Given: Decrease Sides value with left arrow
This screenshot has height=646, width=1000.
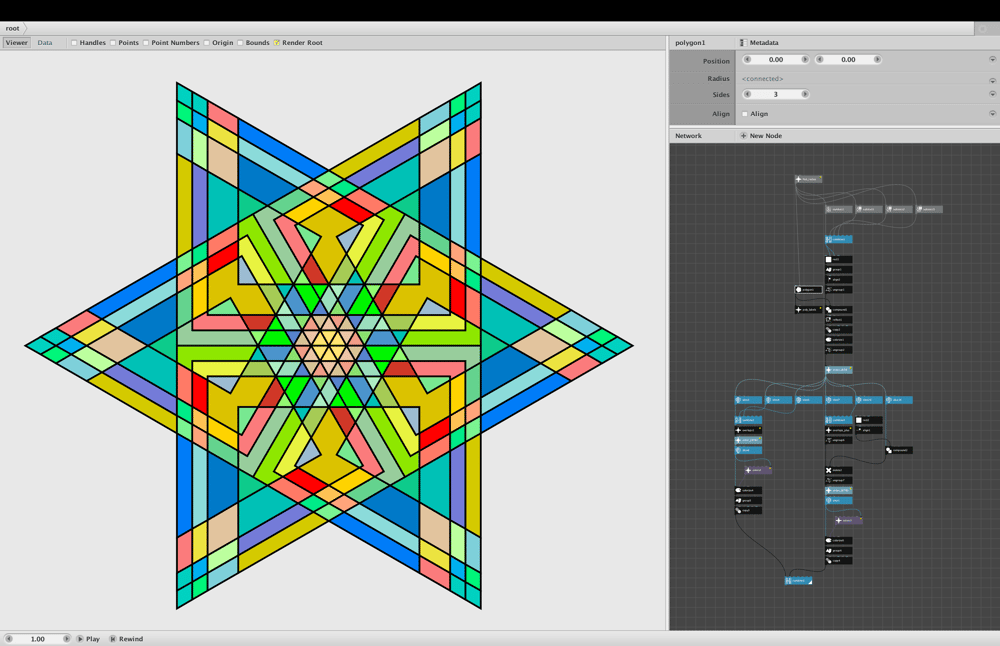Looking at the screenshot, I should (747, 94).
